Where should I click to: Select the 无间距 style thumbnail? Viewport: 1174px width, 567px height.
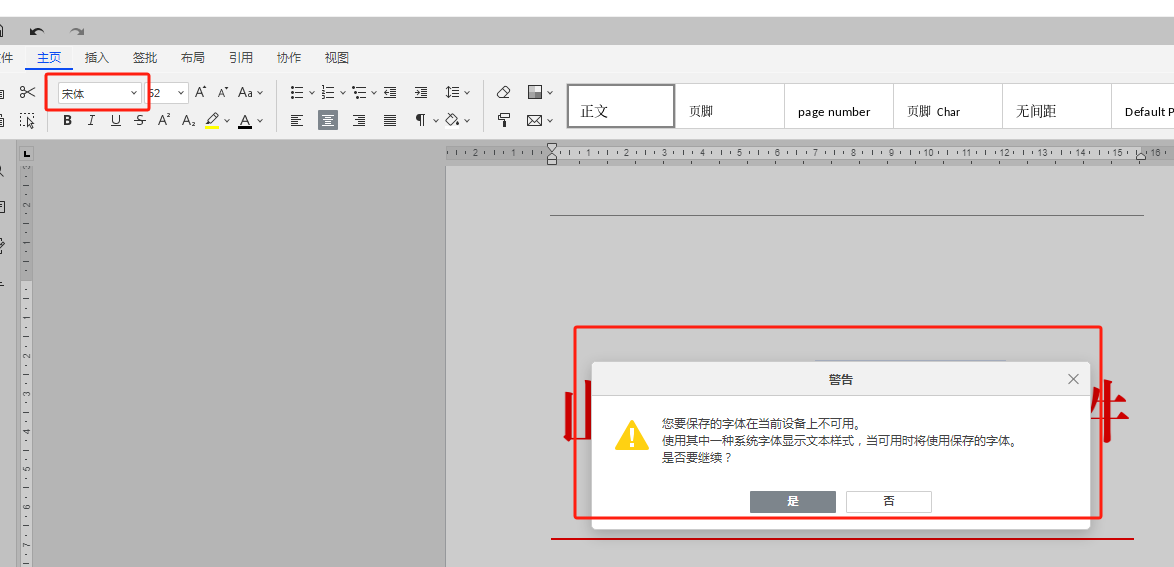point(1056,106)
